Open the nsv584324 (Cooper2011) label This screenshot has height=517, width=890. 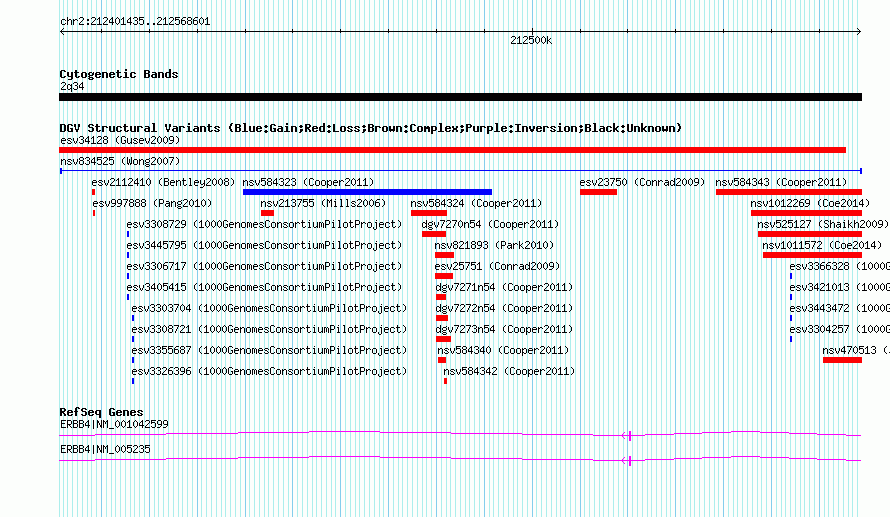click(476, 203)
